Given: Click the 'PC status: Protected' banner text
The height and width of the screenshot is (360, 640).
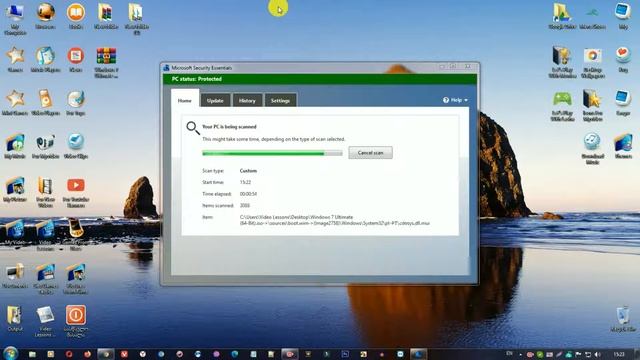Looking at the screenshot, I should (197, 79).
